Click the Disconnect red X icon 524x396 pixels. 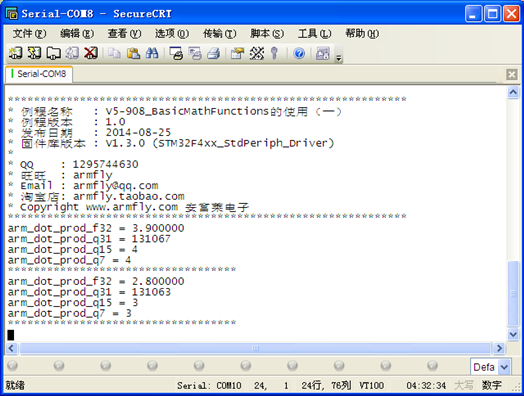pos(91,53)
